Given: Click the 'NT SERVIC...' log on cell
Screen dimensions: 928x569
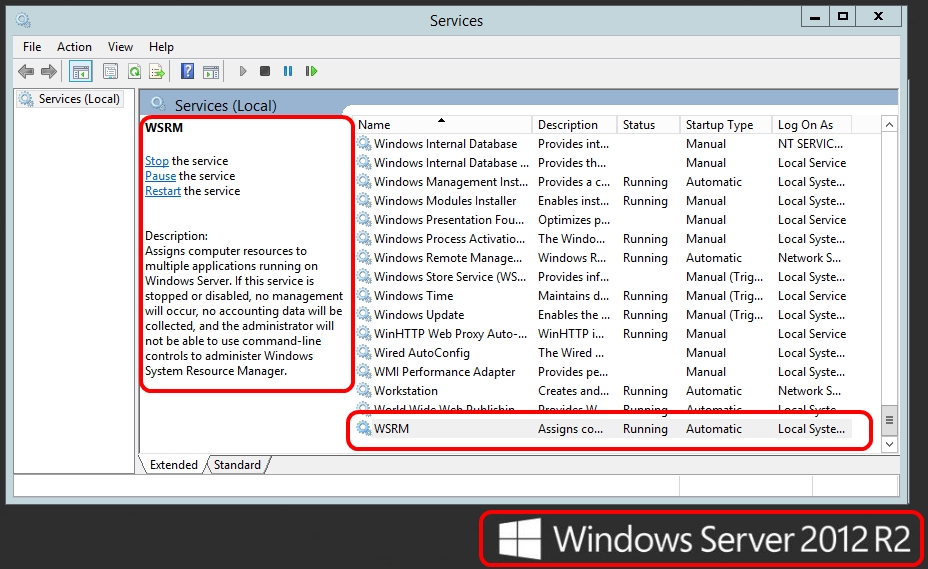Looking at the screenshot, I should pyautogui.click(x=810, y=144).
